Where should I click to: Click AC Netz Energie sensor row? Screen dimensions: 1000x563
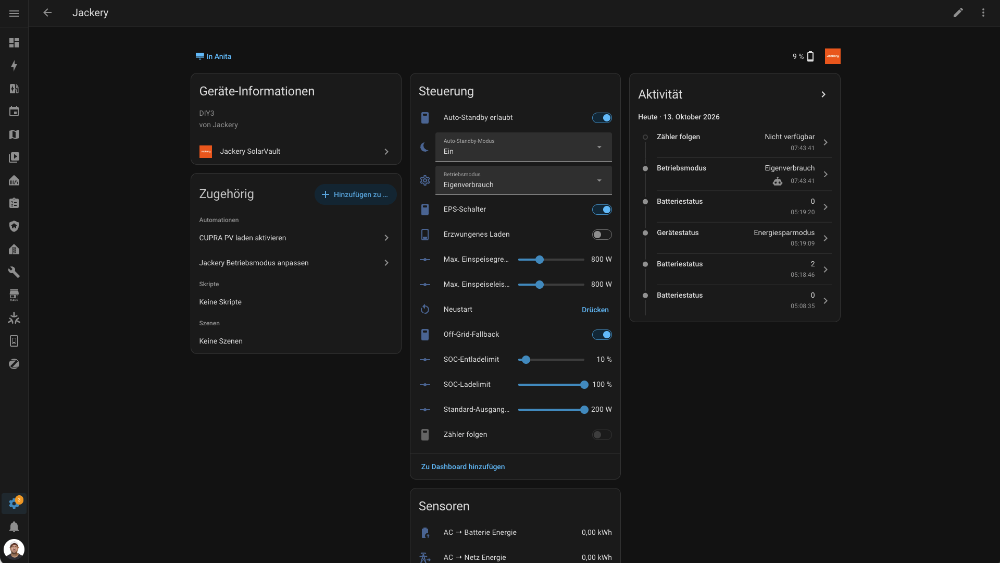coord(515,557)
